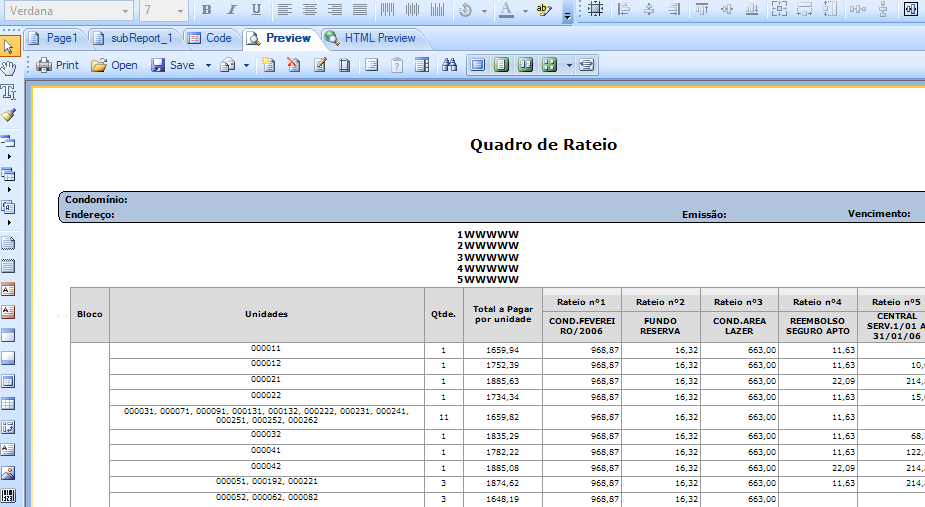
Task: Click the Print button
Action: pyautogui.click(x=57, y=65)
